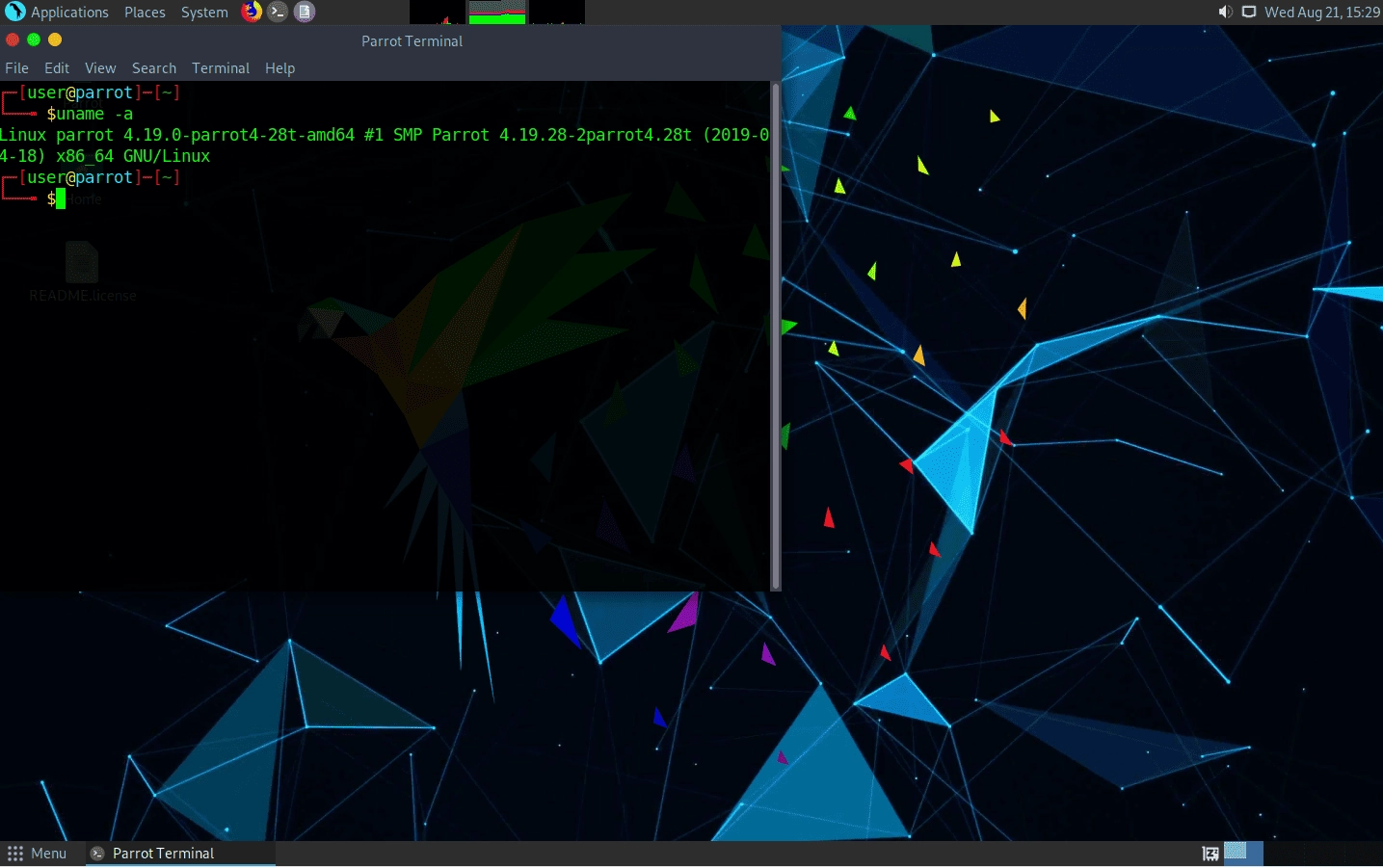Screen dimensions: 1383x868
Task: Open the View menu in Parrot Terminal
Action: pos(100,68)
